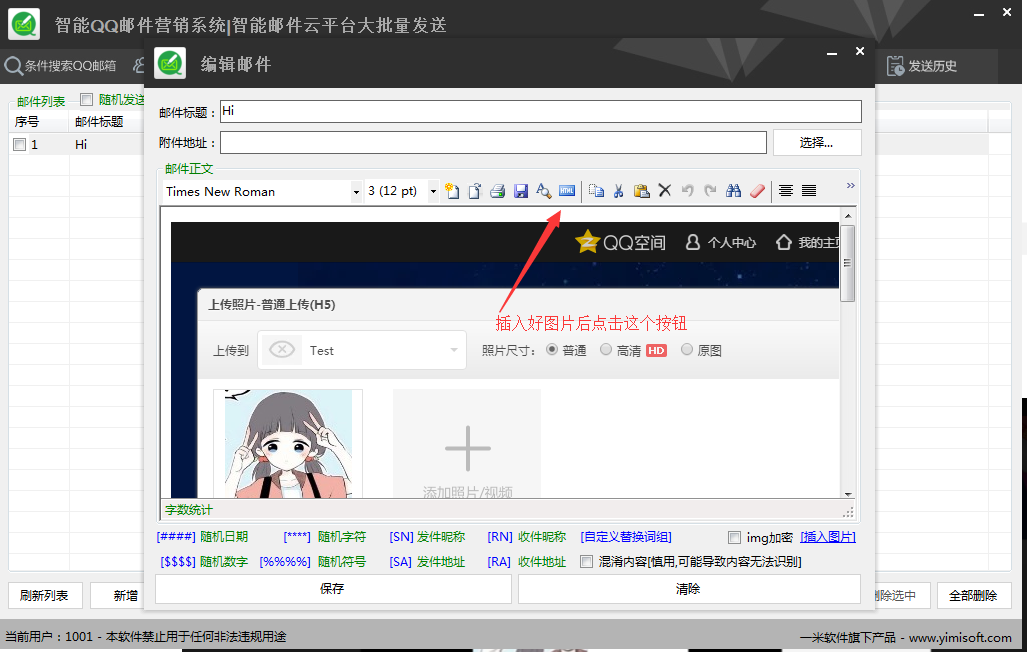Check row 1 checkbox in mail list
Image resolution: width=1027 pixels, height=652 pixels.
tap(20, 145)
